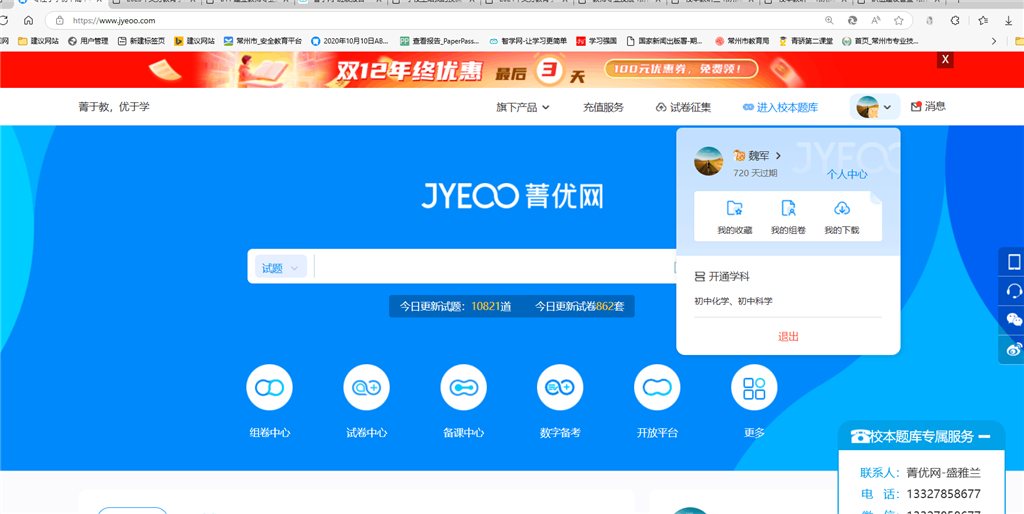Click headset customer service sidebar icon

[x=1014, y=291]
